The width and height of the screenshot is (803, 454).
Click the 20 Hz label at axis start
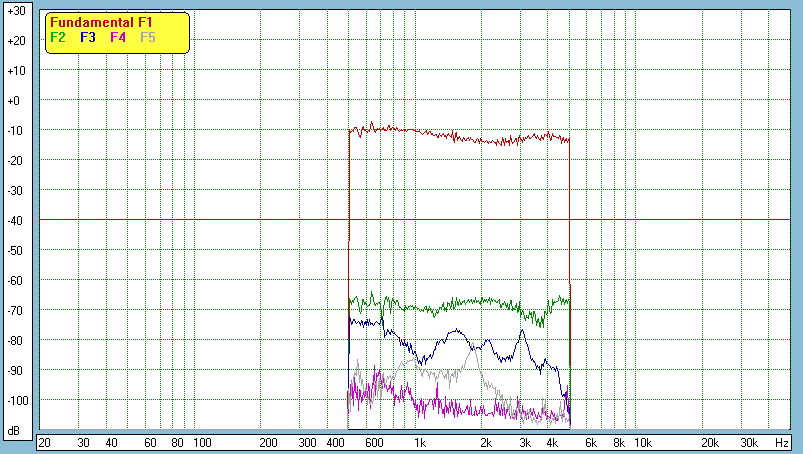[44, 442]
